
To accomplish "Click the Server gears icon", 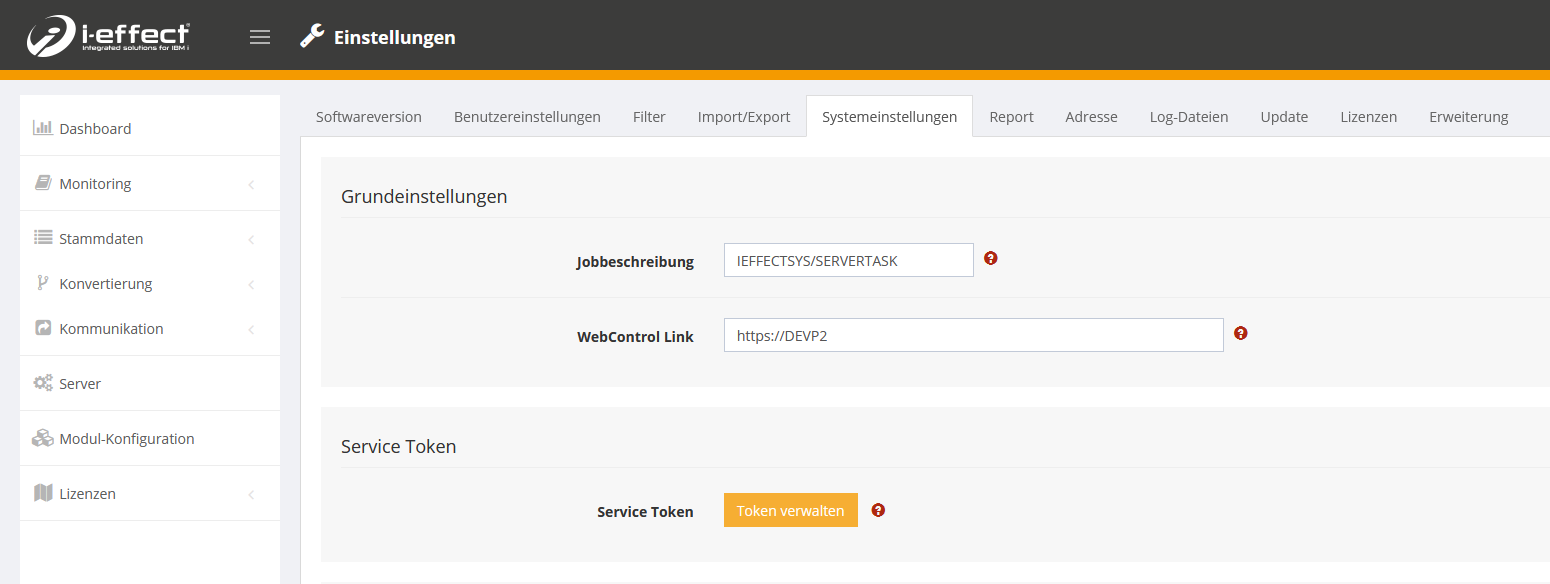I will point(43,383).
